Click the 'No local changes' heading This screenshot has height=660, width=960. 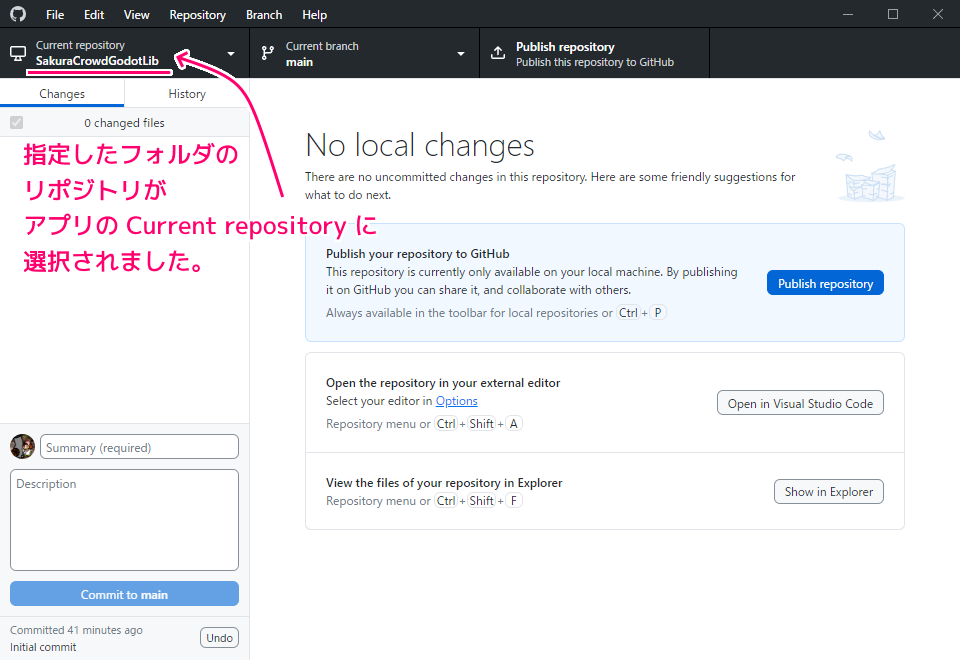[419, 146]
